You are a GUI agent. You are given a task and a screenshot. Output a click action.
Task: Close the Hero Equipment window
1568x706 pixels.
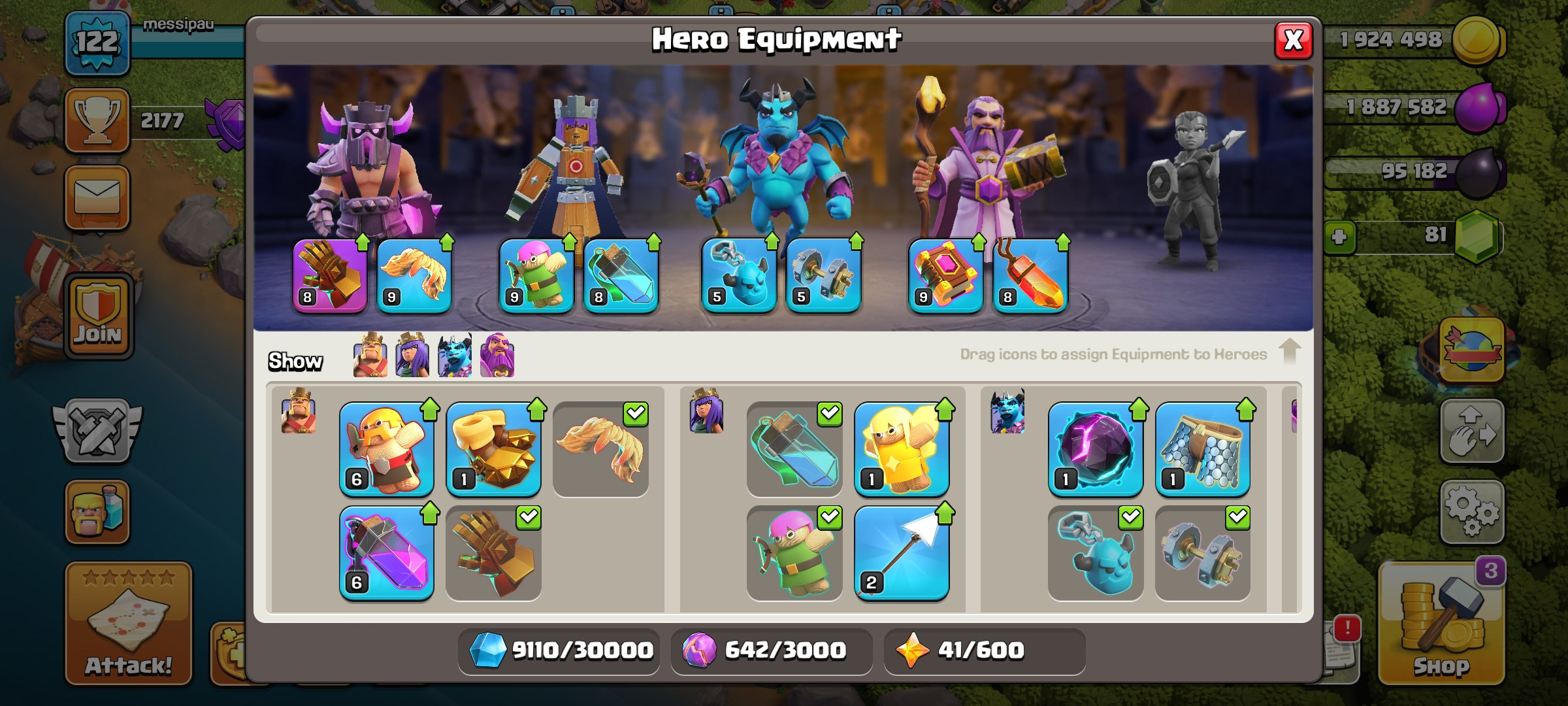(1294, 41)
